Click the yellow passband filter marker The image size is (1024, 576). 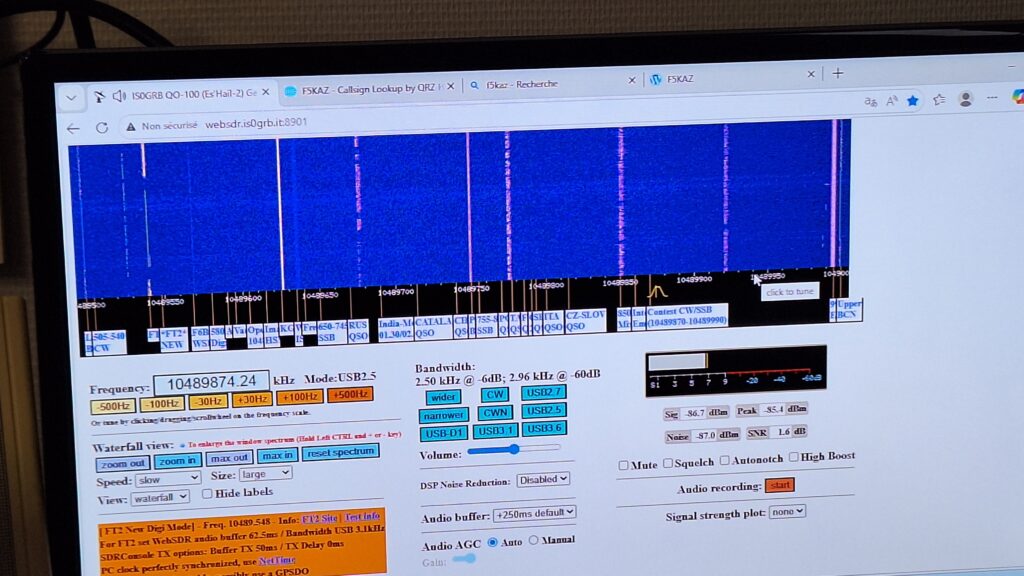pyautogui.click(x=657, y=292)
